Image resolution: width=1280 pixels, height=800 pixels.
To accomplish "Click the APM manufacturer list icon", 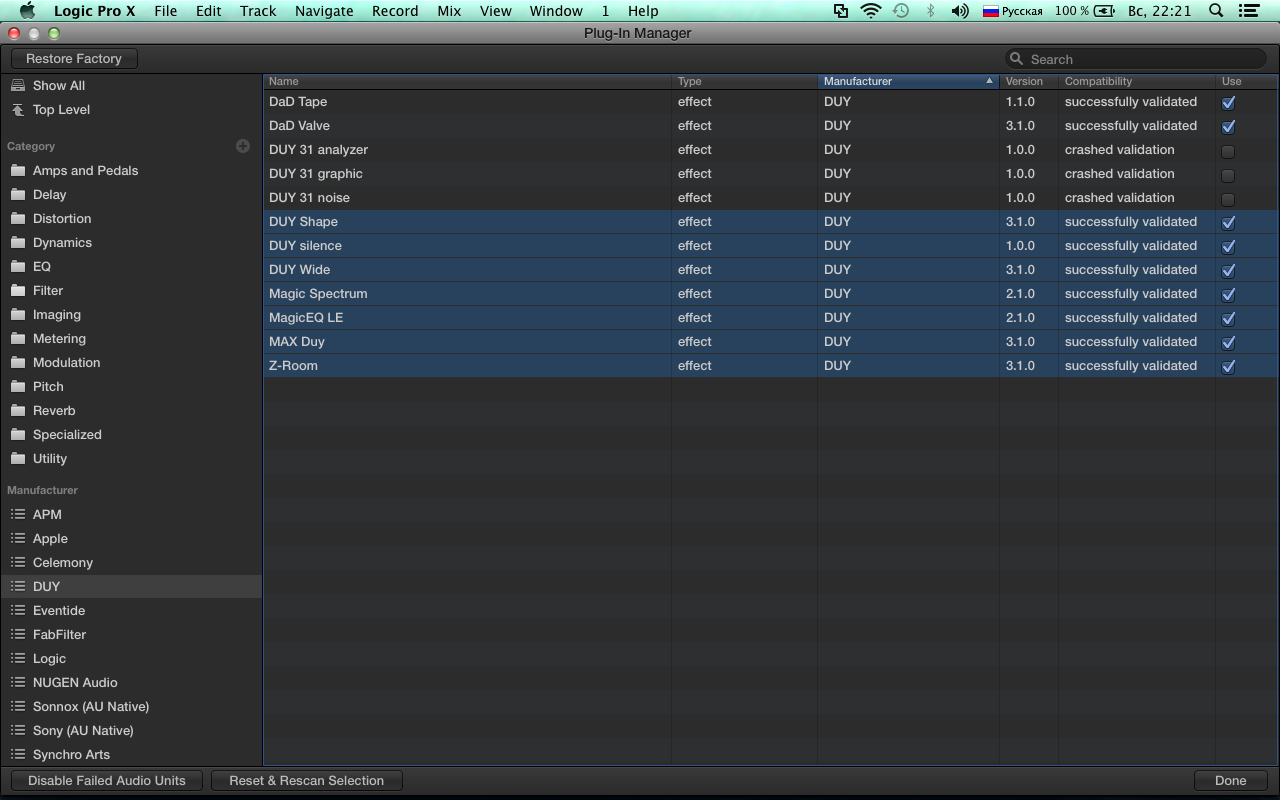I will point(18,515).
